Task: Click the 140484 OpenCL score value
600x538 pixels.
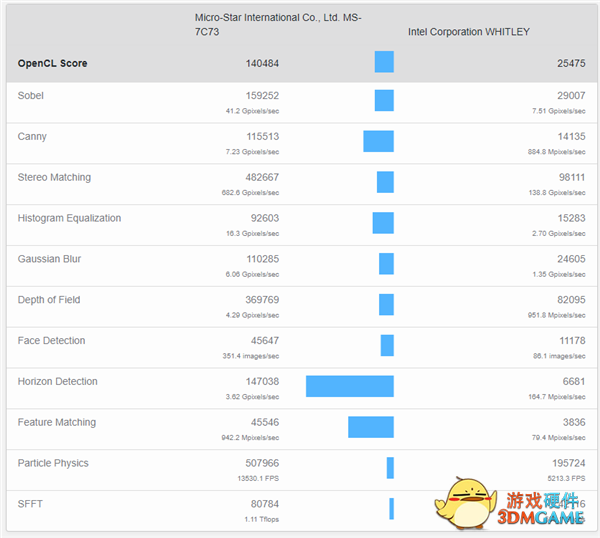Action: (x=262, y=64)
